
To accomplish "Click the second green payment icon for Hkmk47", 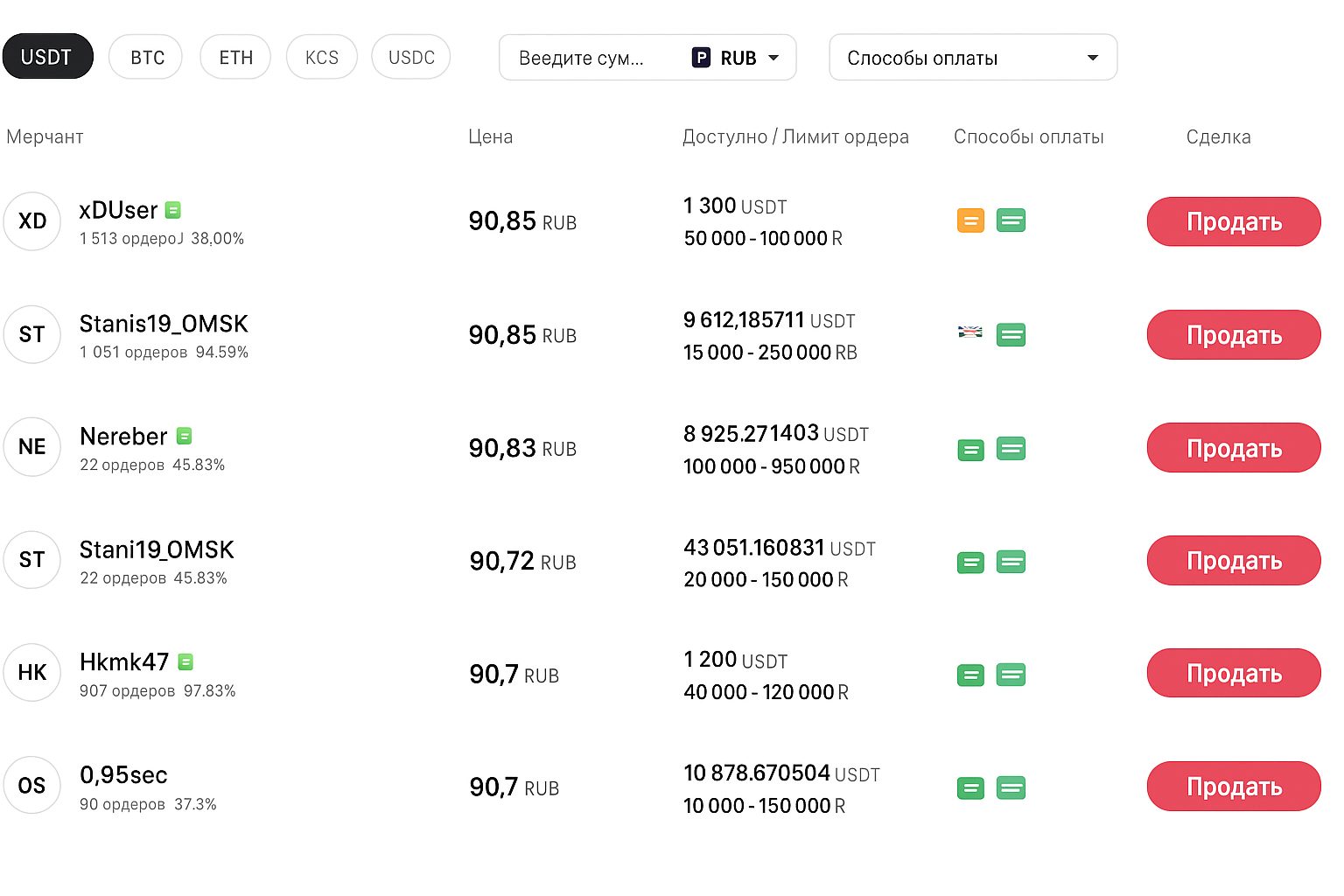I will (x=1011, y=675).
